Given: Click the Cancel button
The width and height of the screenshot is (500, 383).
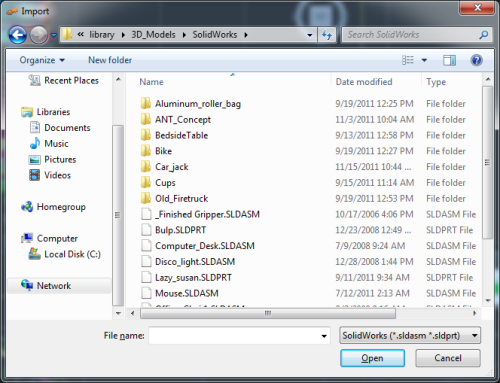Looking at the screenshot, I should coord(448,358).
